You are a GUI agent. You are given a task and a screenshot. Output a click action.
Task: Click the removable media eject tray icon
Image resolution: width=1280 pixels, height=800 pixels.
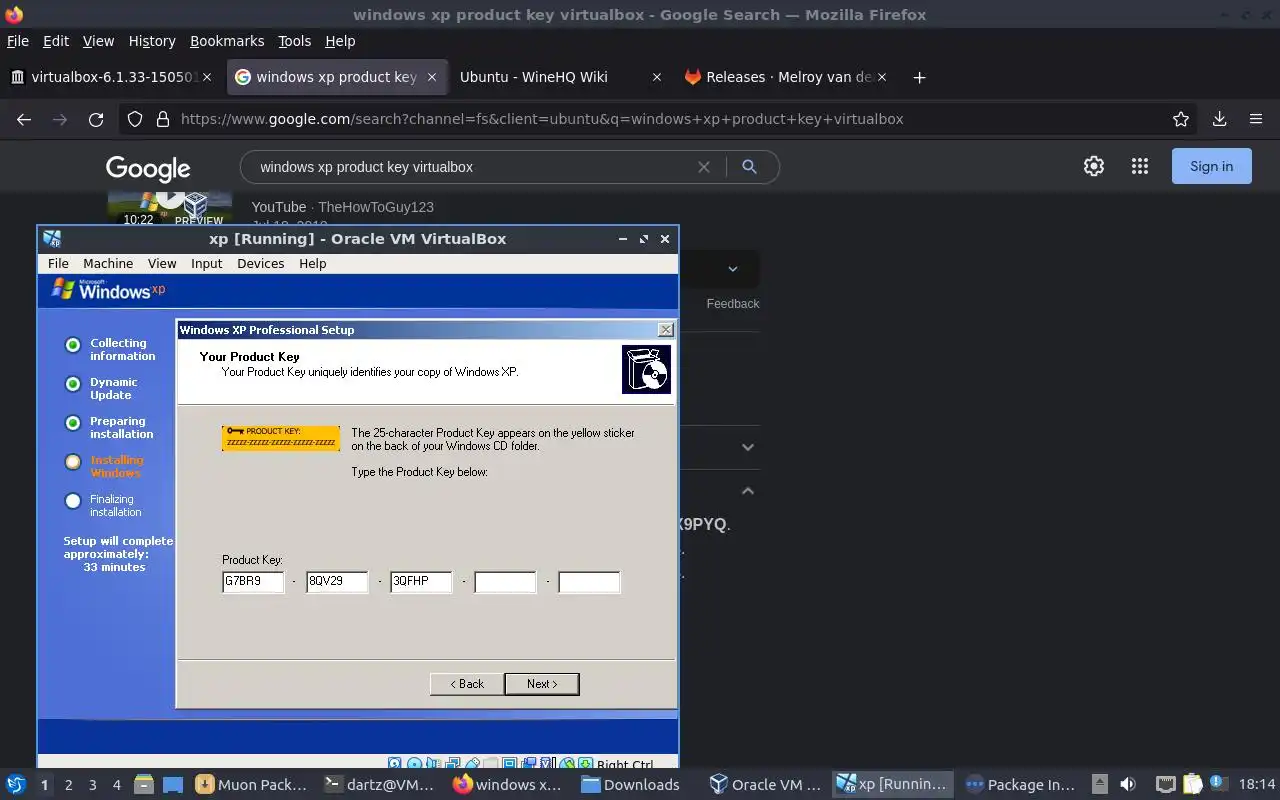pos(1100,784)
